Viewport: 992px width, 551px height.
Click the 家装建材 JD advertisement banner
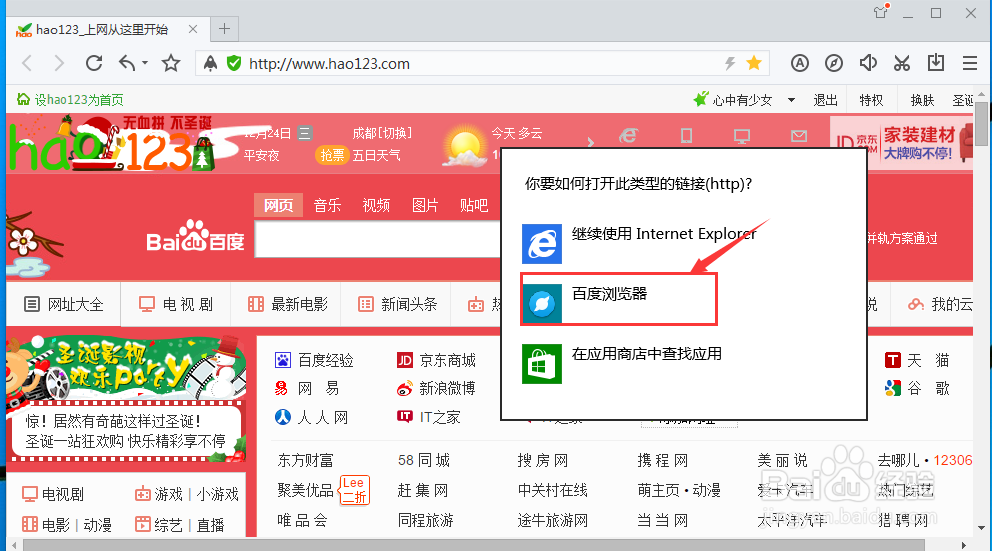[x=902, y=143]
